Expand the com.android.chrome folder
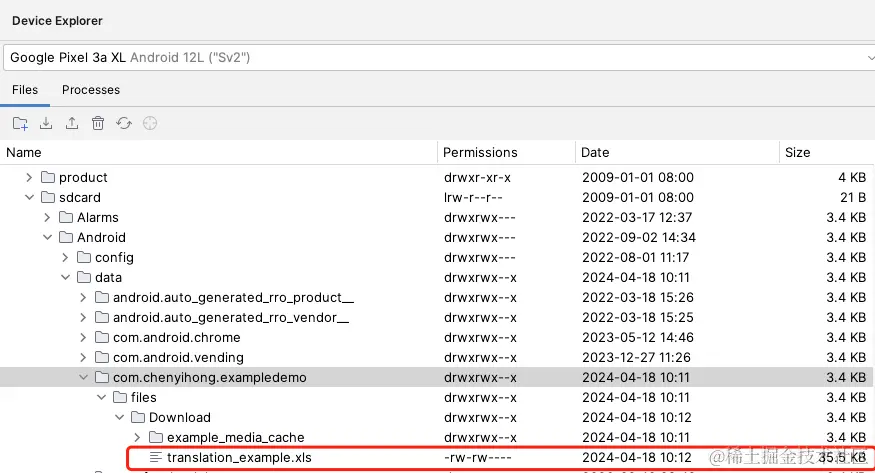Viewport: 875px width, 473px height. (83, 337)
